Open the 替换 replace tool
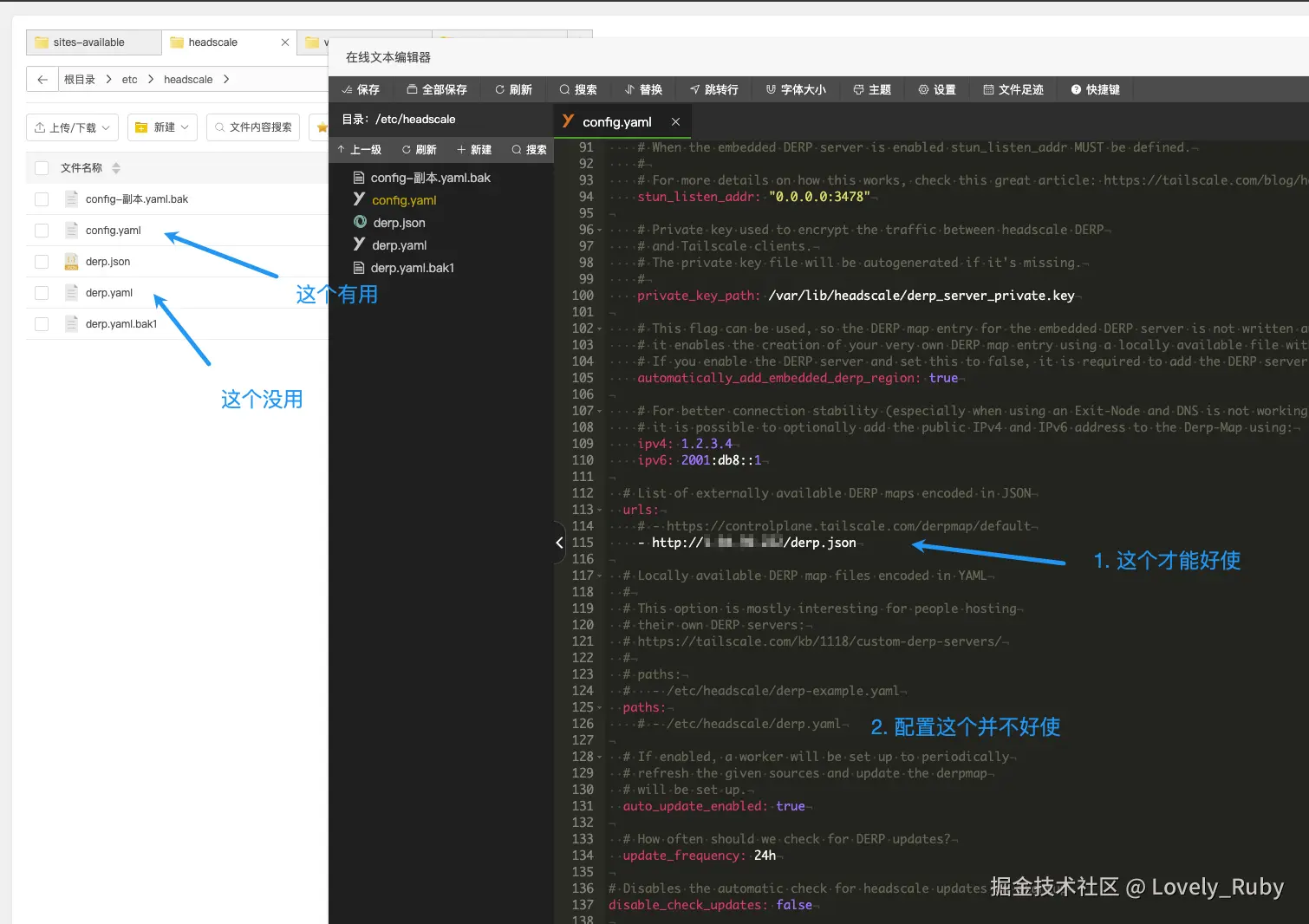Screen dimensions: 1309x924 [x=644, y=89]
